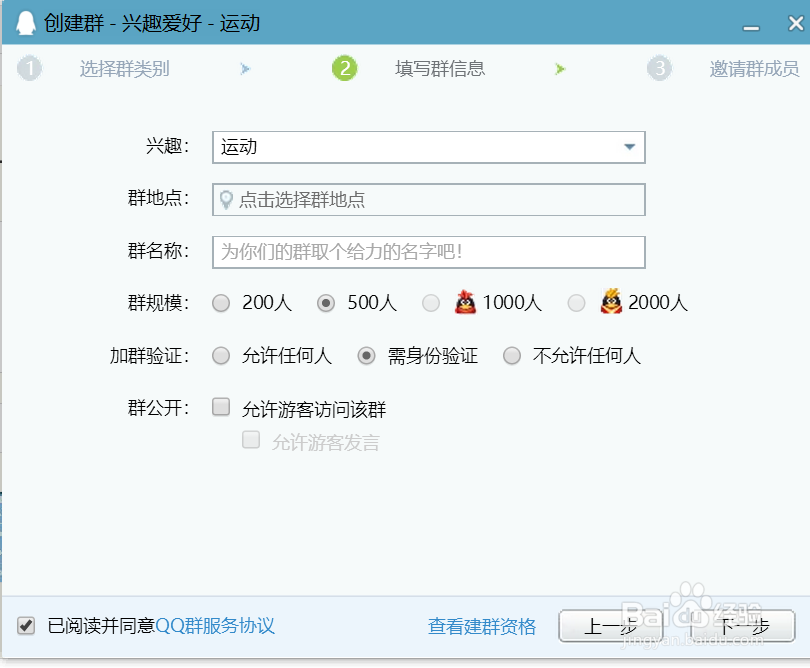The image size is (810, 668).
Task: Open the 兴趣 dropdown showing 运动
Action: [429, 147]
